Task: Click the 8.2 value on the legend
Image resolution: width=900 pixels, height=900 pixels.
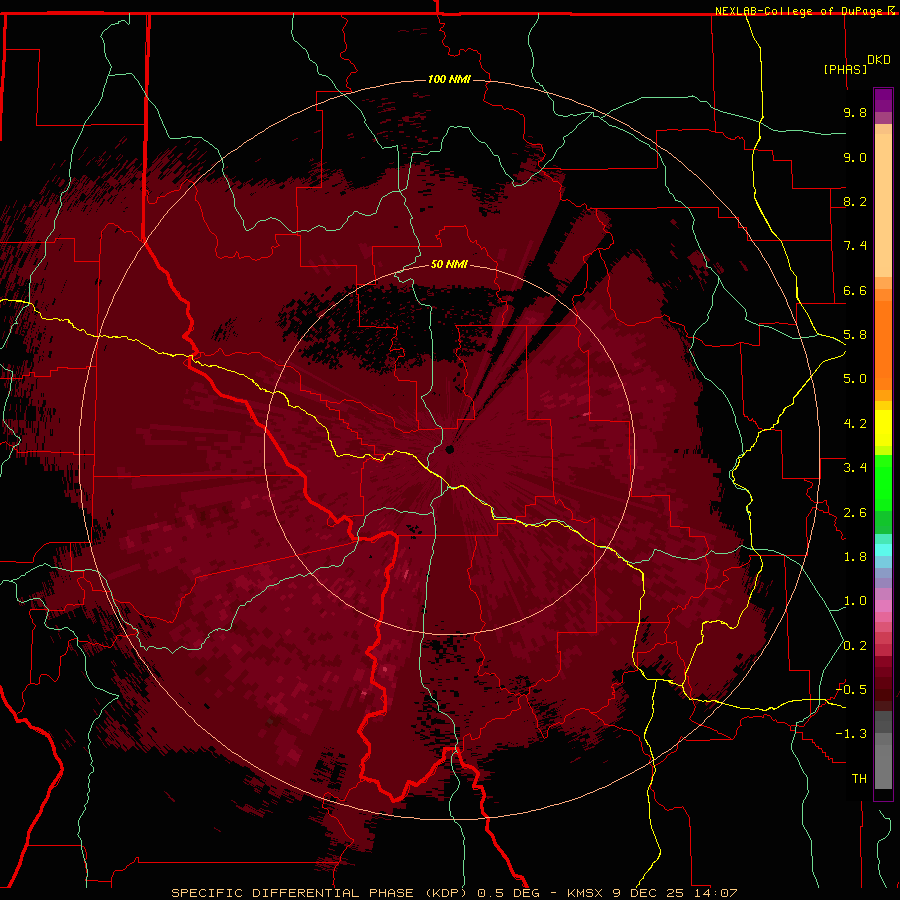Action: 855,201
